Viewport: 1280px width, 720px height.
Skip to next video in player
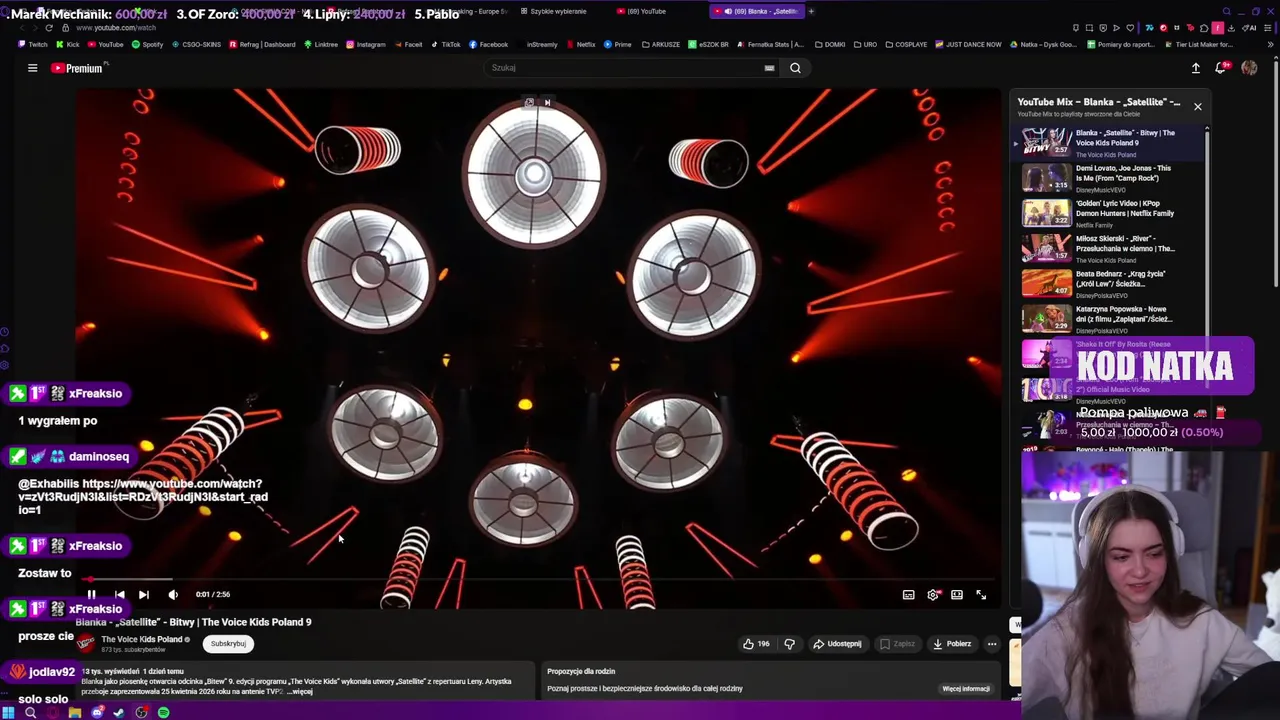click(144, 594)
